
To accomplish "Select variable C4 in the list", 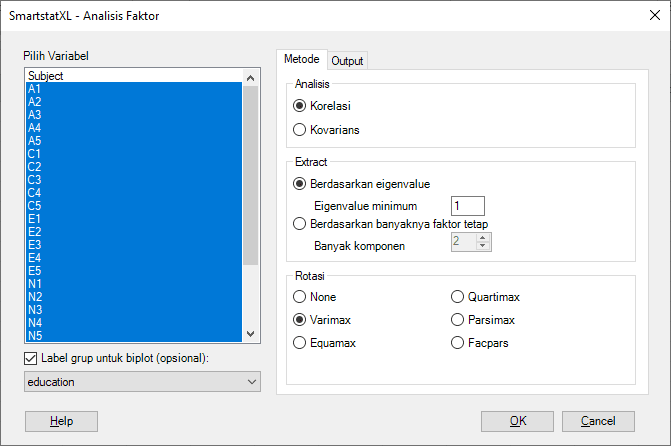I will click(134, 193).
